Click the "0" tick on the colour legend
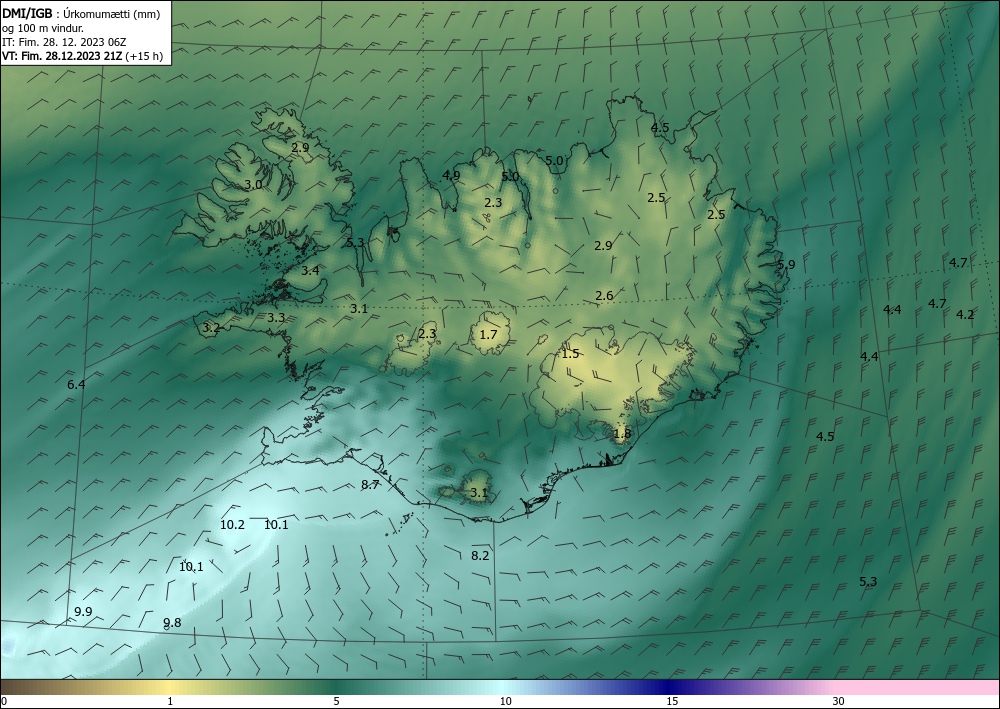The image size is (1000, 709). tap(4, 702)
